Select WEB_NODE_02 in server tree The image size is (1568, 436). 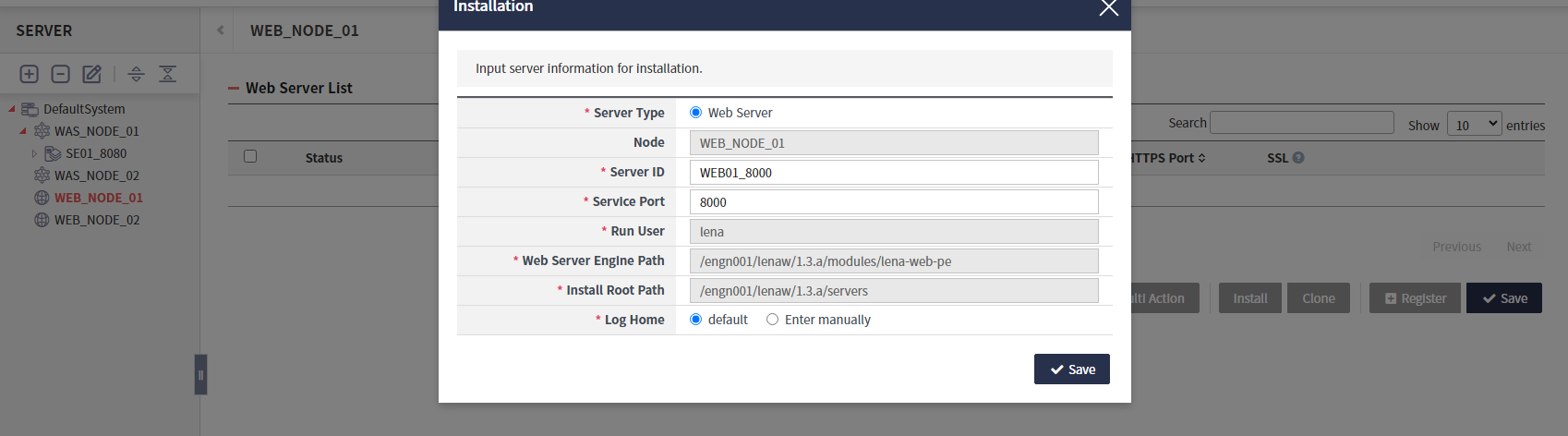pyautogui.click(x=96, y=220)
